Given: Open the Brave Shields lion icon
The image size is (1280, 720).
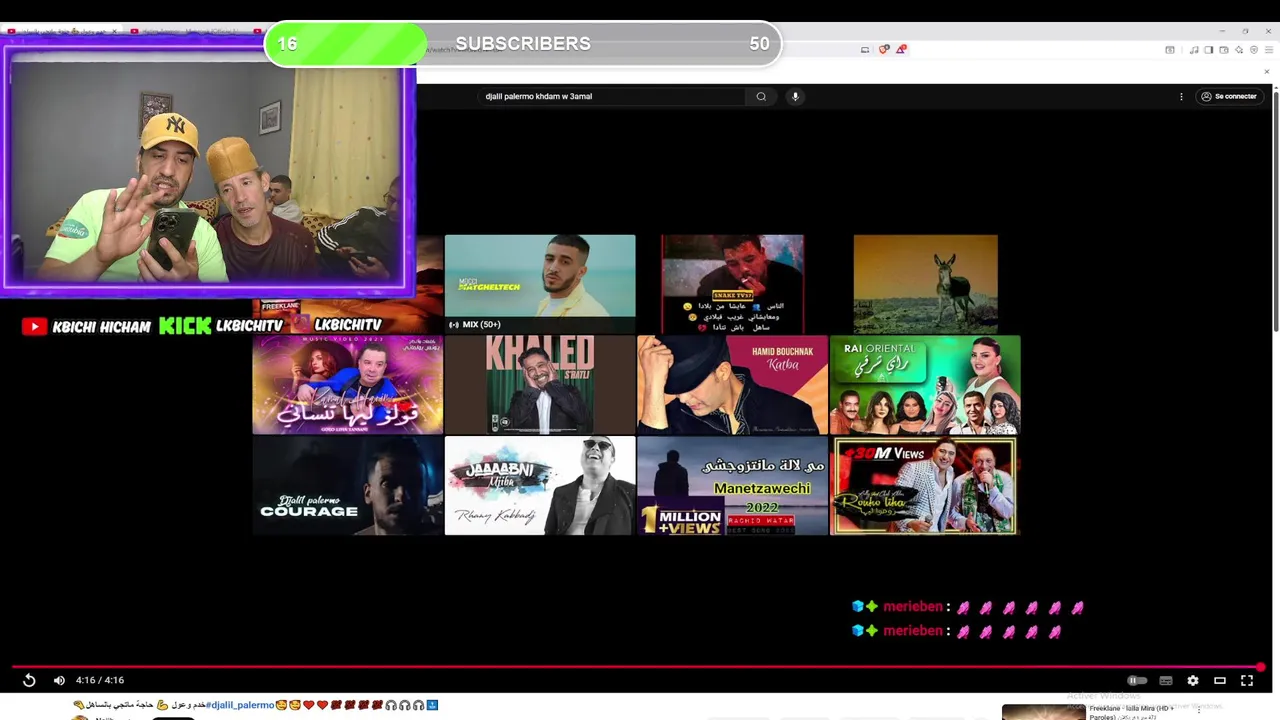Looking at the screenshot, I should [884, 49].
